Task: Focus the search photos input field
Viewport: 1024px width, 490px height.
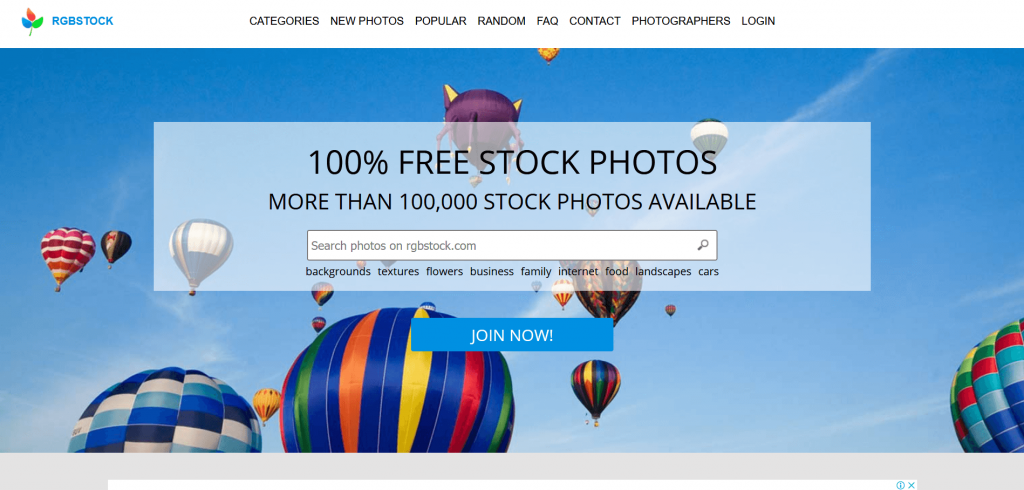Action: [x=512, y=245]
